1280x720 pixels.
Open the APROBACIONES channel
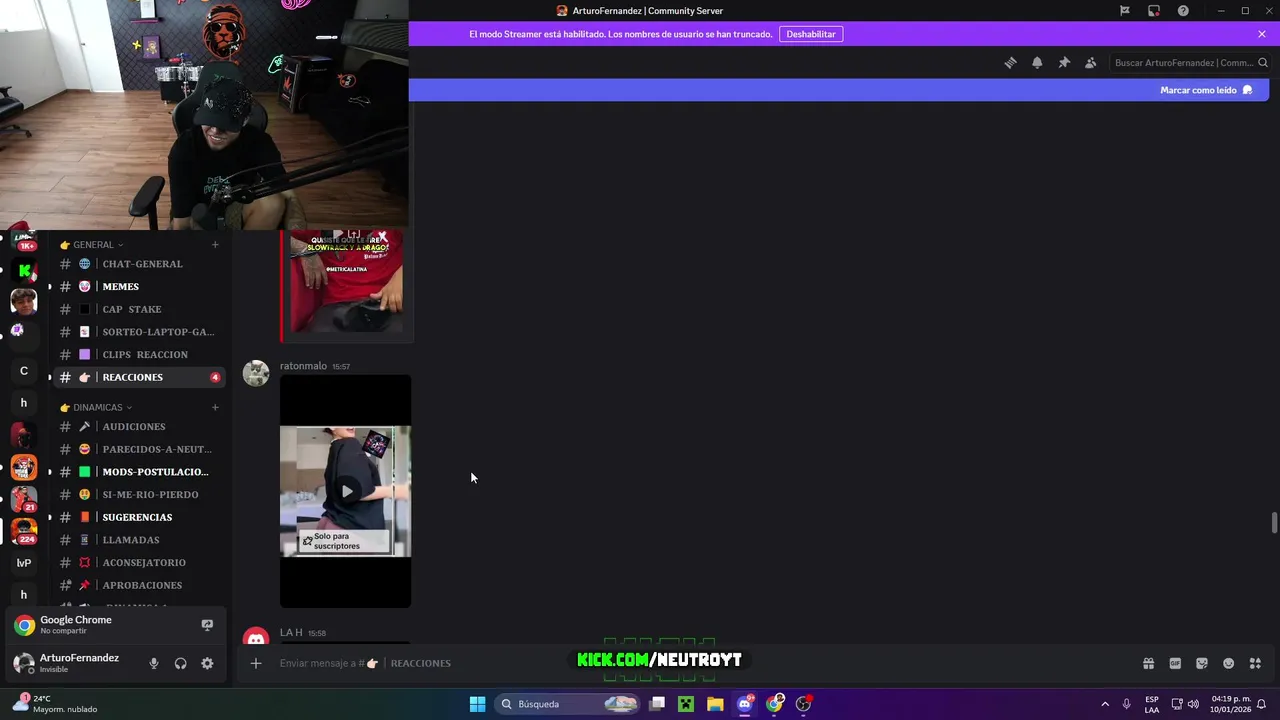pyautogui.click(x=139, y=586)
